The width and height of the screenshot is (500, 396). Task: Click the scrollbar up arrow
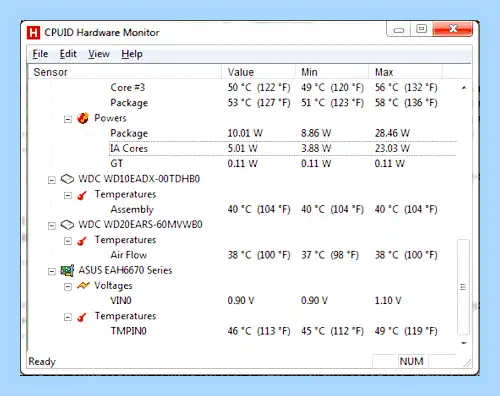pyautogui.click(x=464, y=88)
